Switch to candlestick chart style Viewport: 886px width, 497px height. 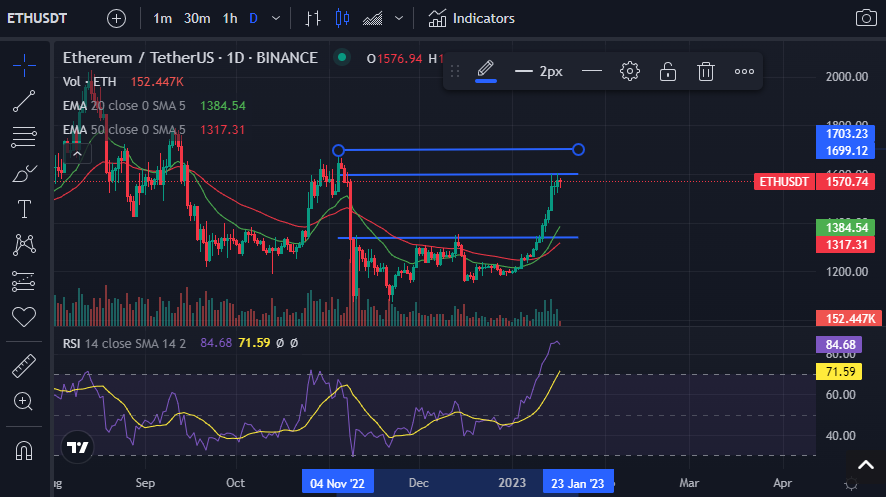coord(342,19)
